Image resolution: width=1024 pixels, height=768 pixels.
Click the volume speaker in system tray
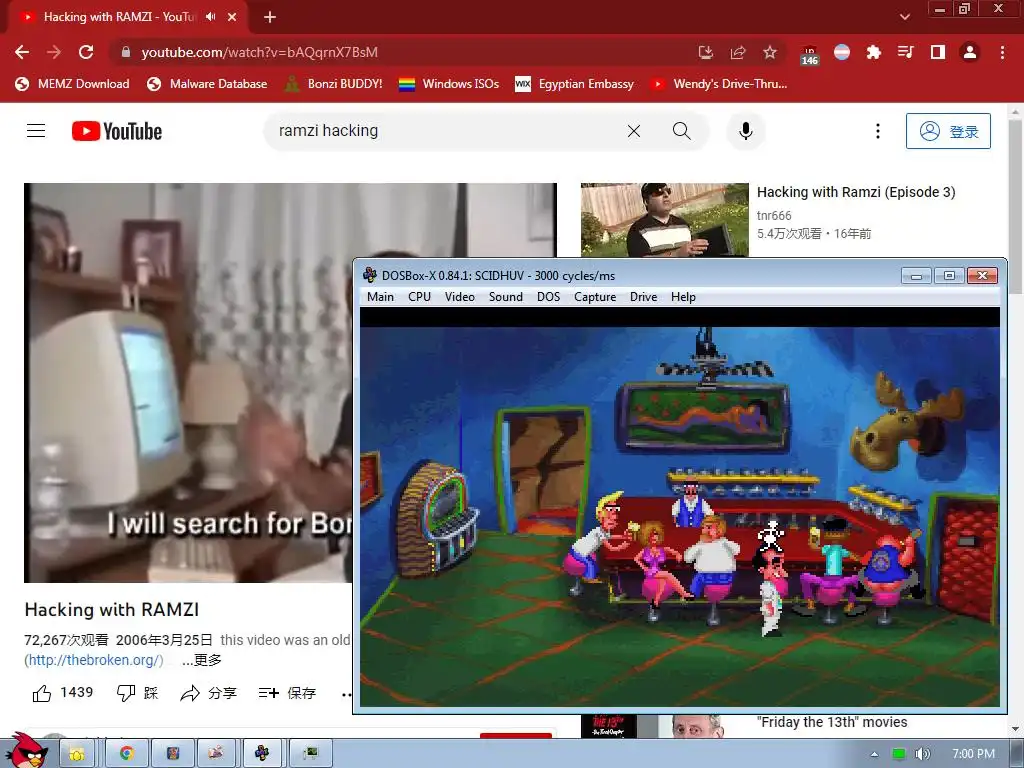(x=922, y=754)
